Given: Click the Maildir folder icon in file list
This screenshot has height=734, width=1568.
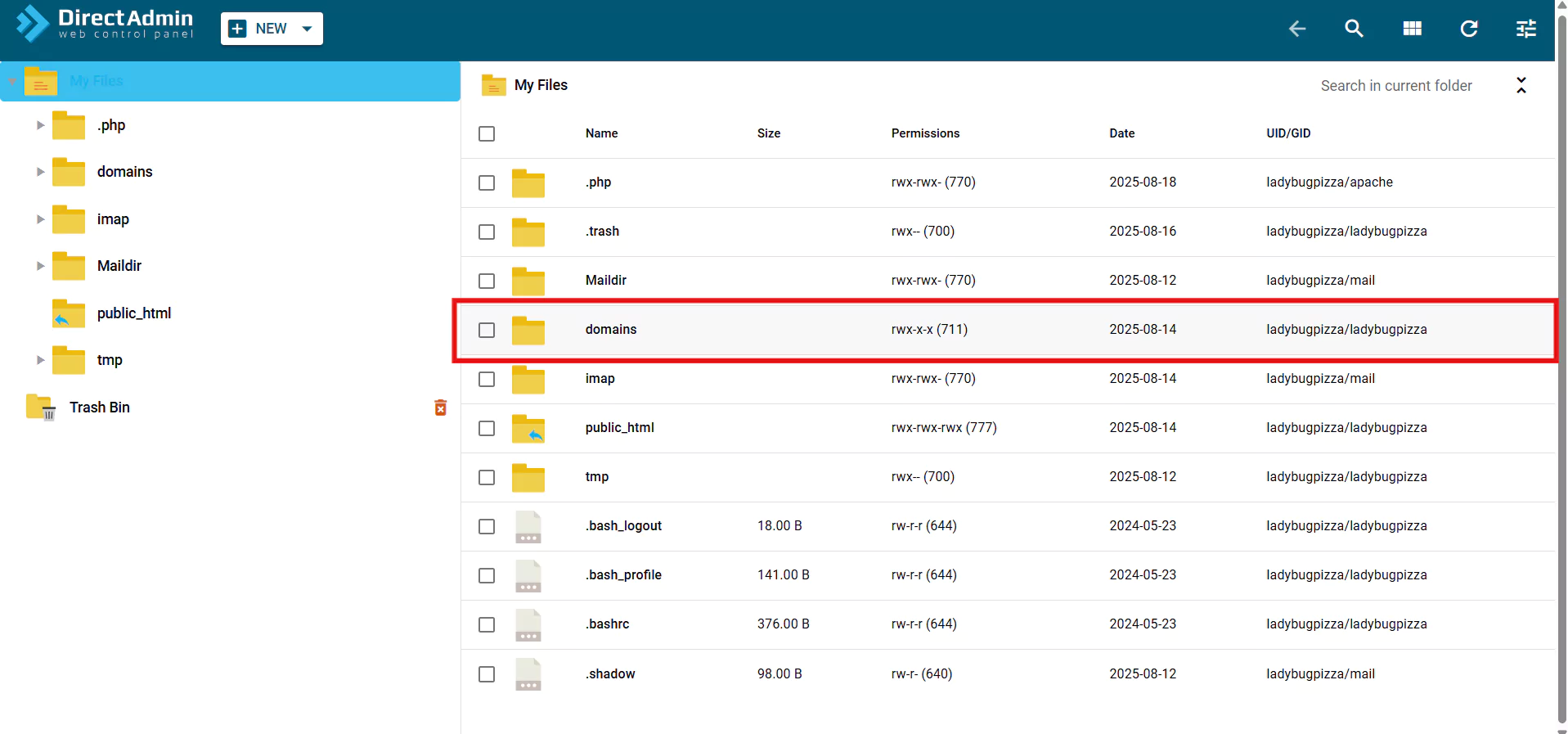Looking at the screenshot, I should (528, 281).
